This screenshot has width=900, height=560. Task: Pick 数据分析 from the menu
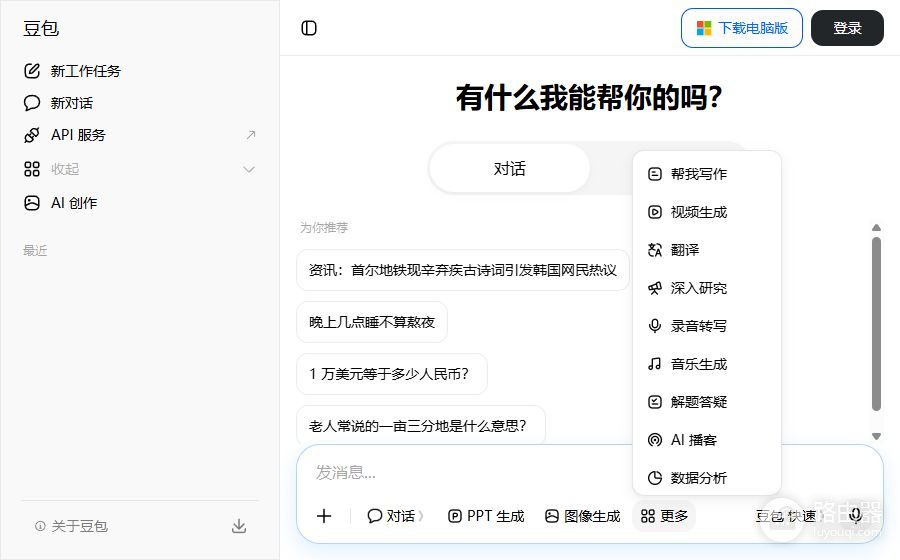point(707,478)
